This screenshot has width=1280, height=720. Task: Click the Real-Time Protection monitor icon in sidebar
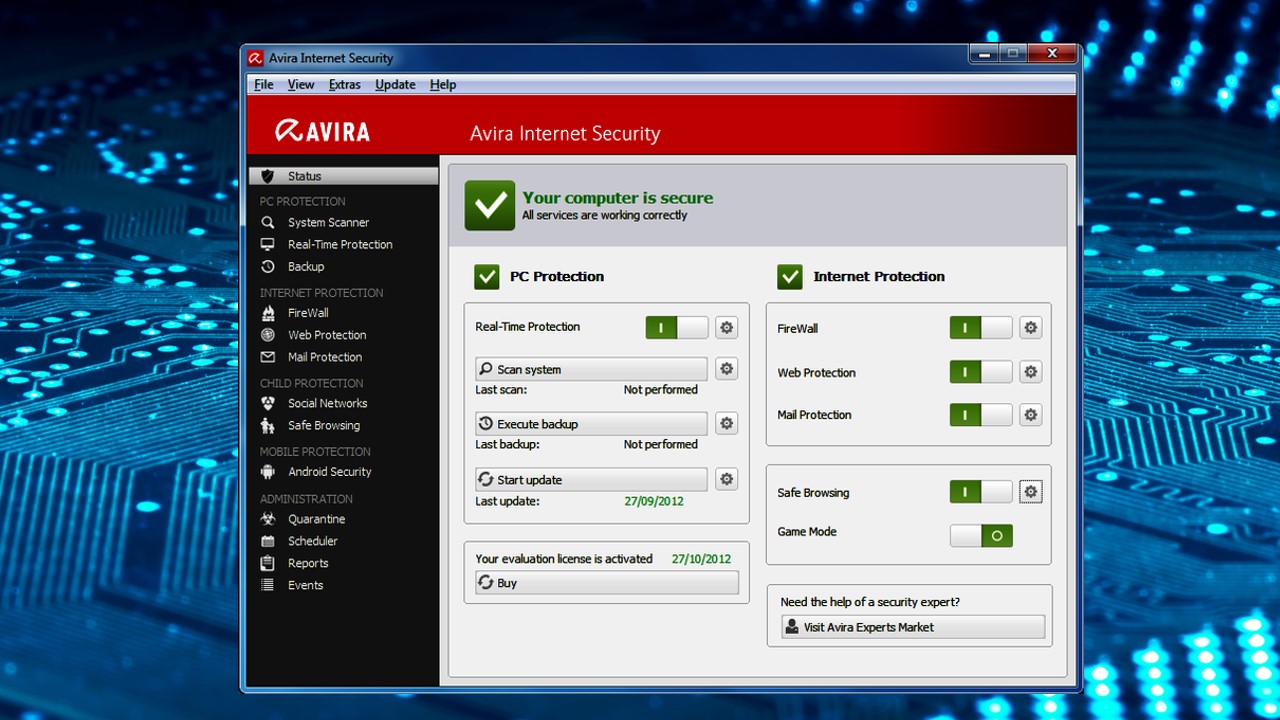[267, 244]
